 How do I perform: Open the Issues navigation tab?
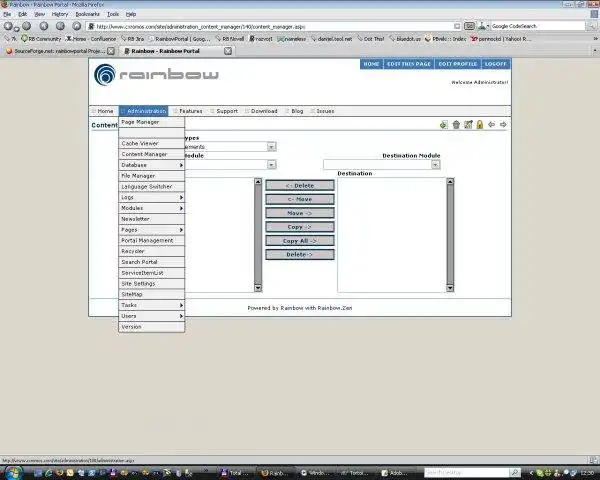323,111
